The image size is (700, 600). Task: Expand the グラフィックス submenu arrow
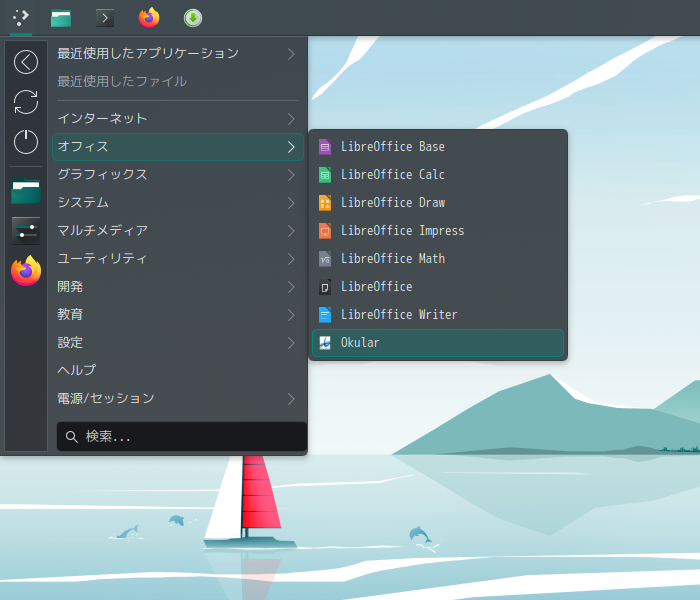(x=291, y=175)
